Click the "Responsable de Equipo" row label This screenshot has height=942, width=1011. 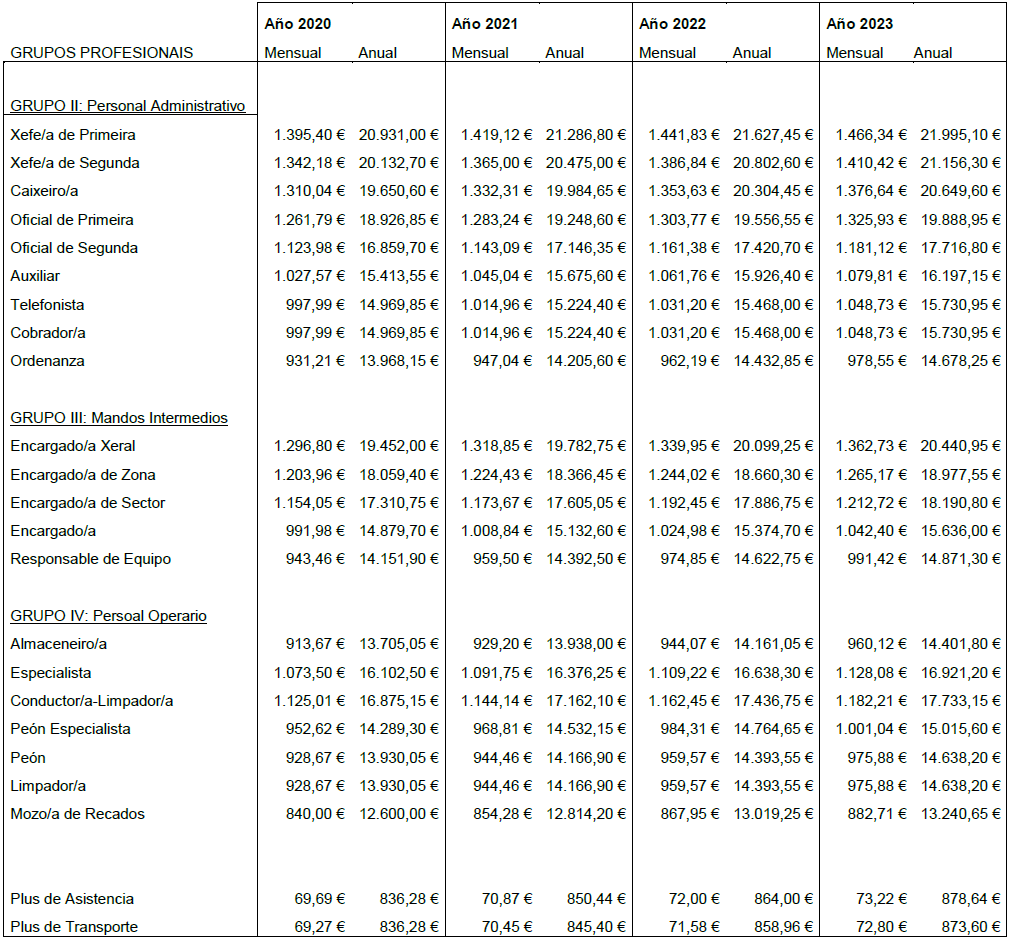[x=90, y=559]
